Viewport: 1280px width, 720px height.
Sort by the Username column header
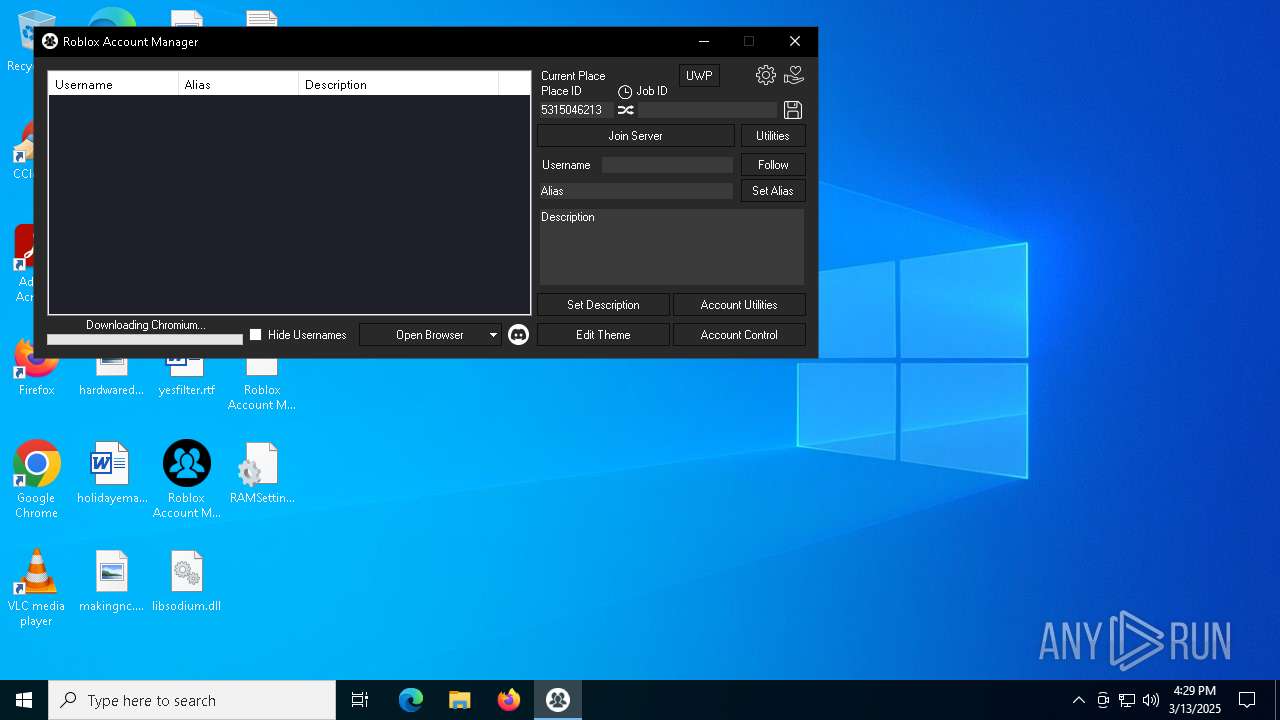coord(114,84)
